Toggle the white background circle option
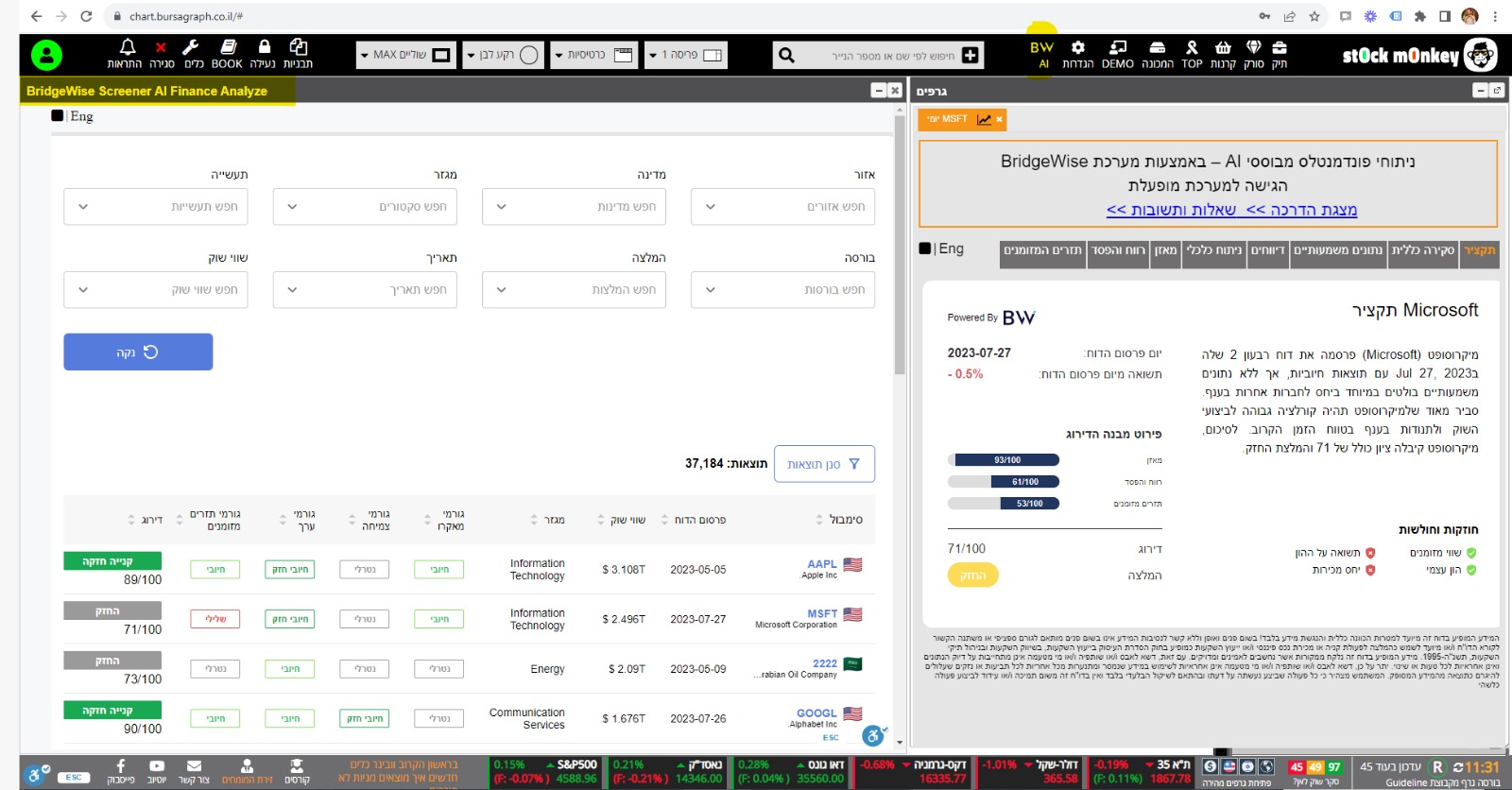The width and height of the screenshot is (1512, 790). point(529,55)
